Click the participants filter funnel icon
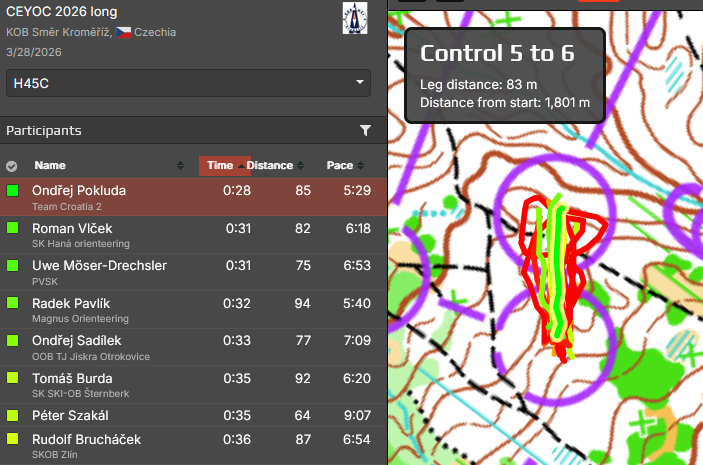 point(365,131)
